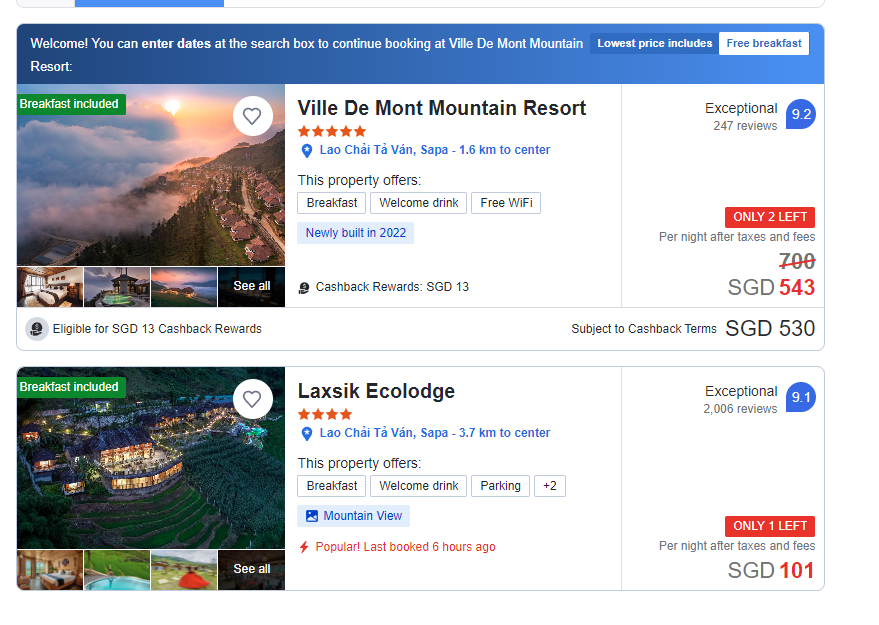The image size is (879, 625).
Task: Open Laxsik Ecolodge hotel title
Action: pos(376,391)
